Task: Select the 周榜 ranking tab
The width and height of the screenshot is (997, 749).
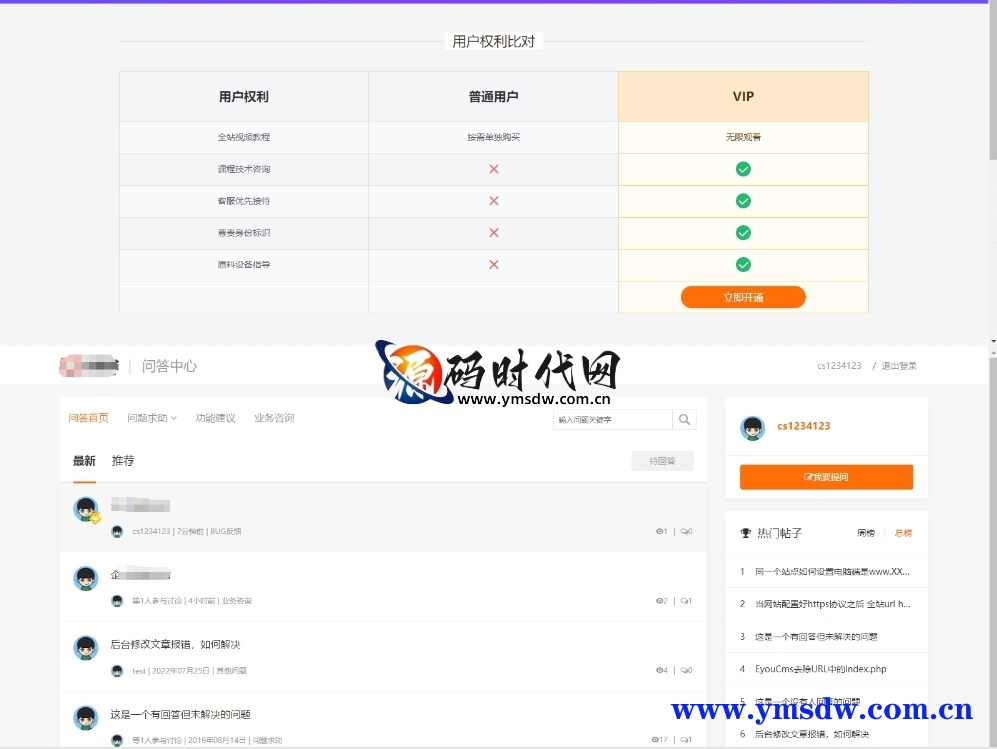Action: click(866, 533)
